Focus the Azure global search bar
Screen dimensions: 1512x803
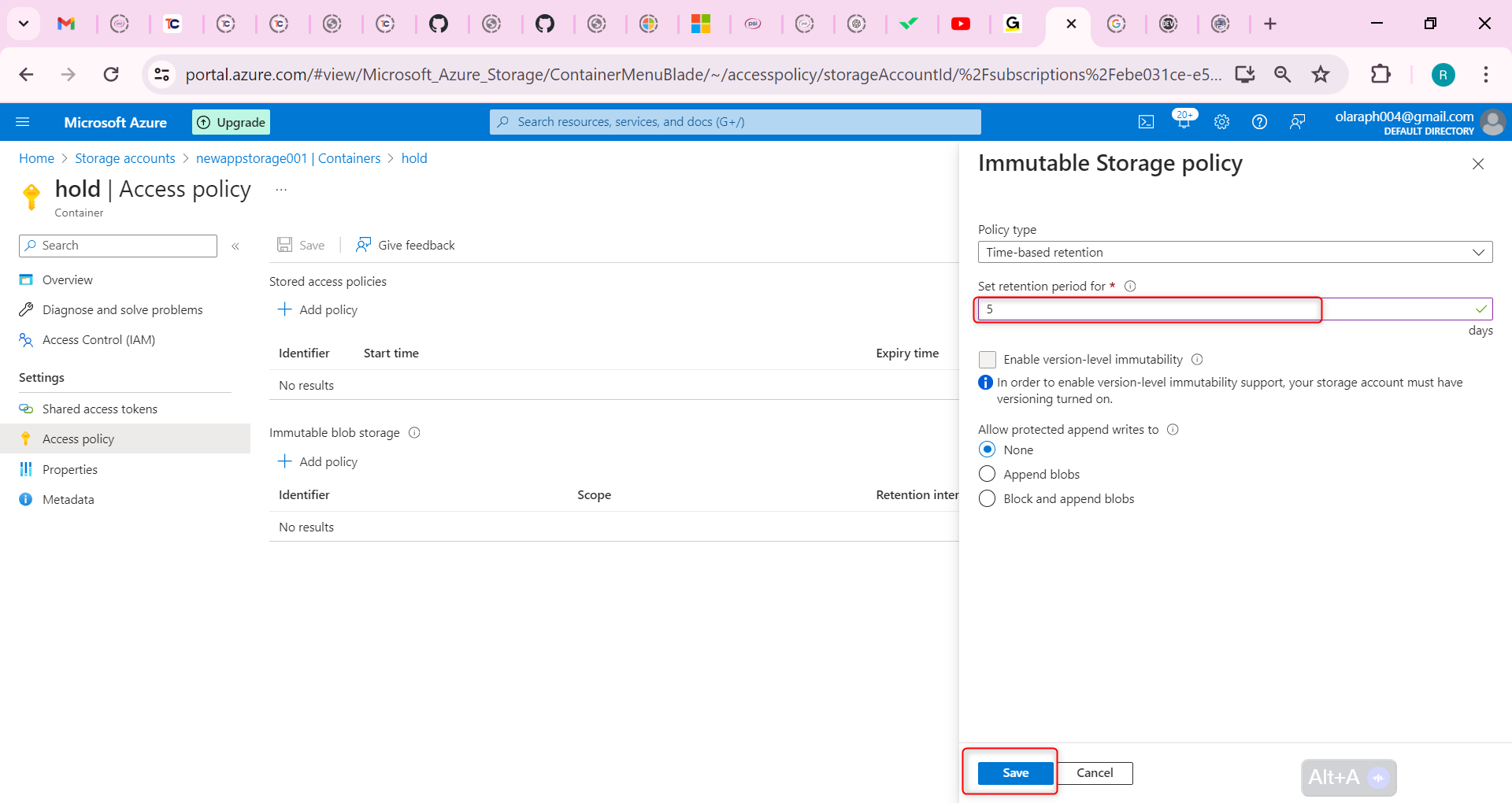coord(735,122)
